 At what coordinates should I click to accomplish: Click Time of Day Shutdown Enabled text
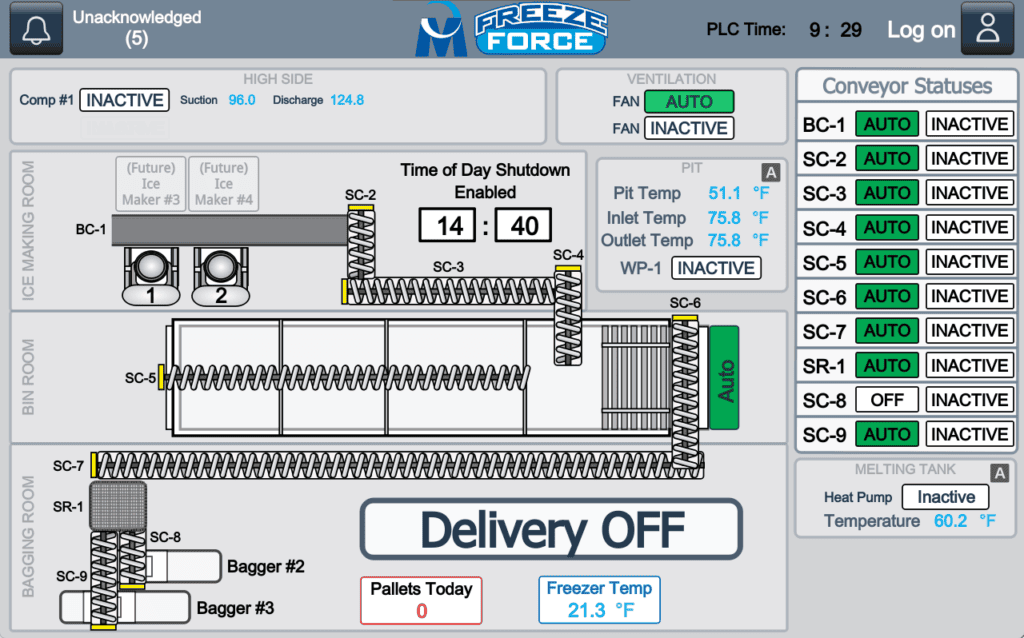pos(485,181)
